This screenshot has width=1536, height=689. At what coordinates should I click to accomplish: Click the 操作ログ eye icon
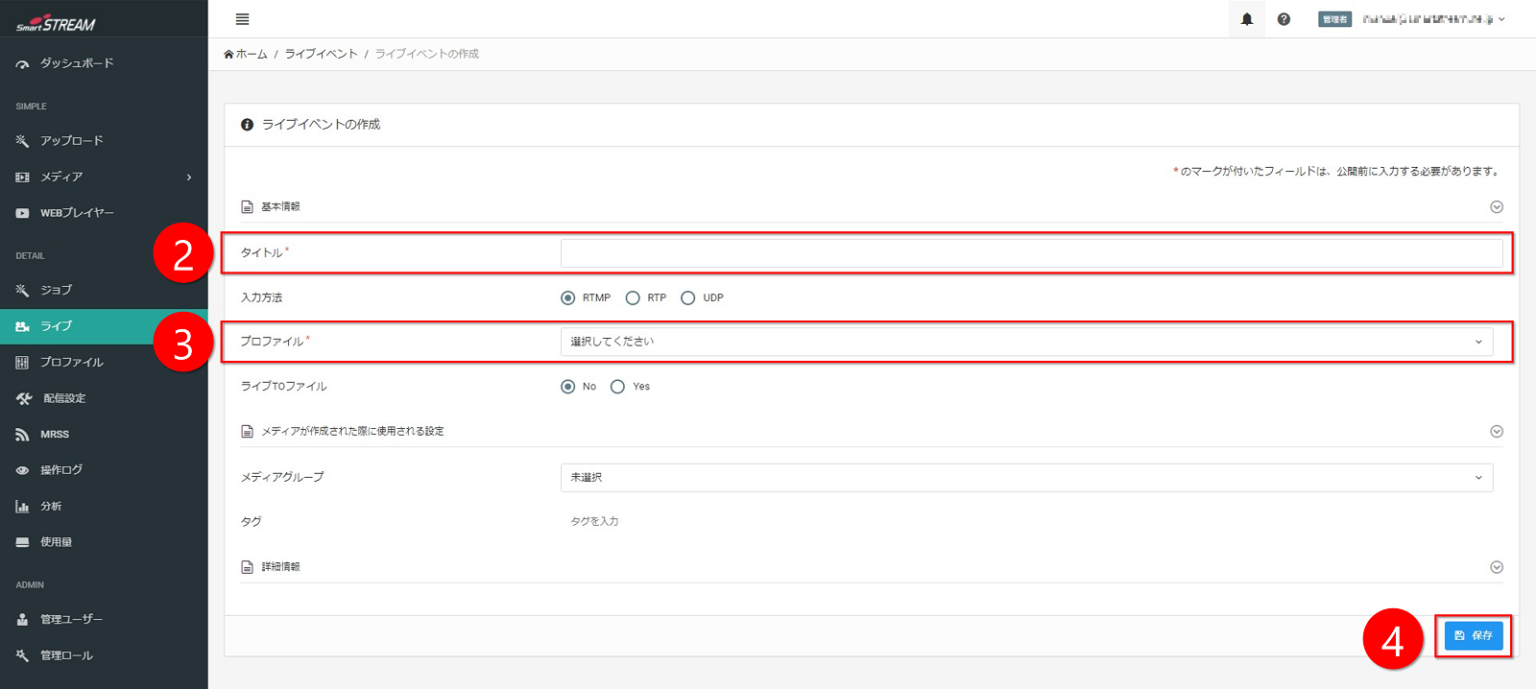pos(23,471)
